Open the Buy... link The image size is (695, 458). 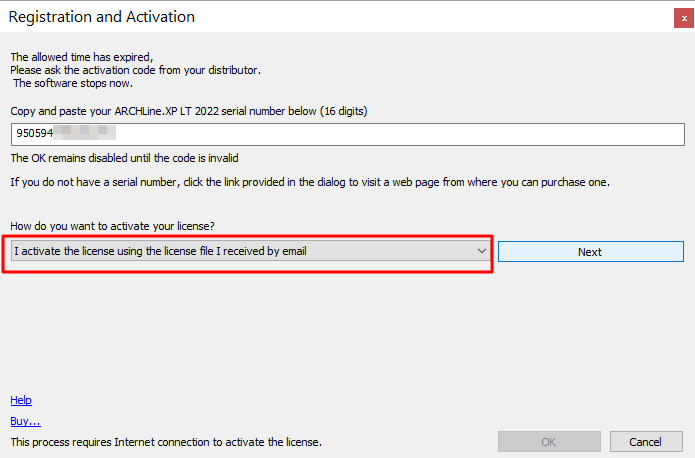tap(25, 421)
